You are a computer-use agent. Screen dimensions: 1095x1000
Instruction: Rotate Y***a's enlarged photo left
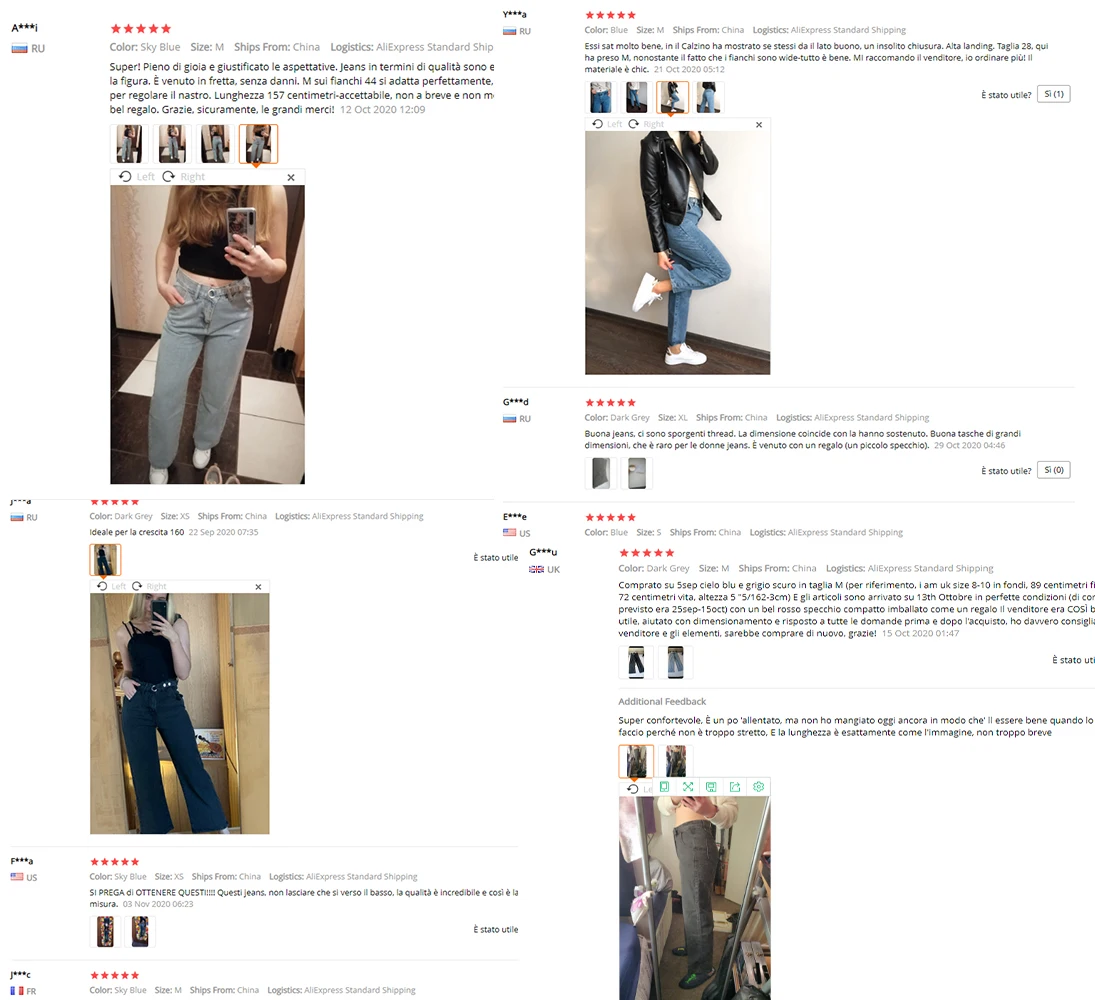pos(607,124)
